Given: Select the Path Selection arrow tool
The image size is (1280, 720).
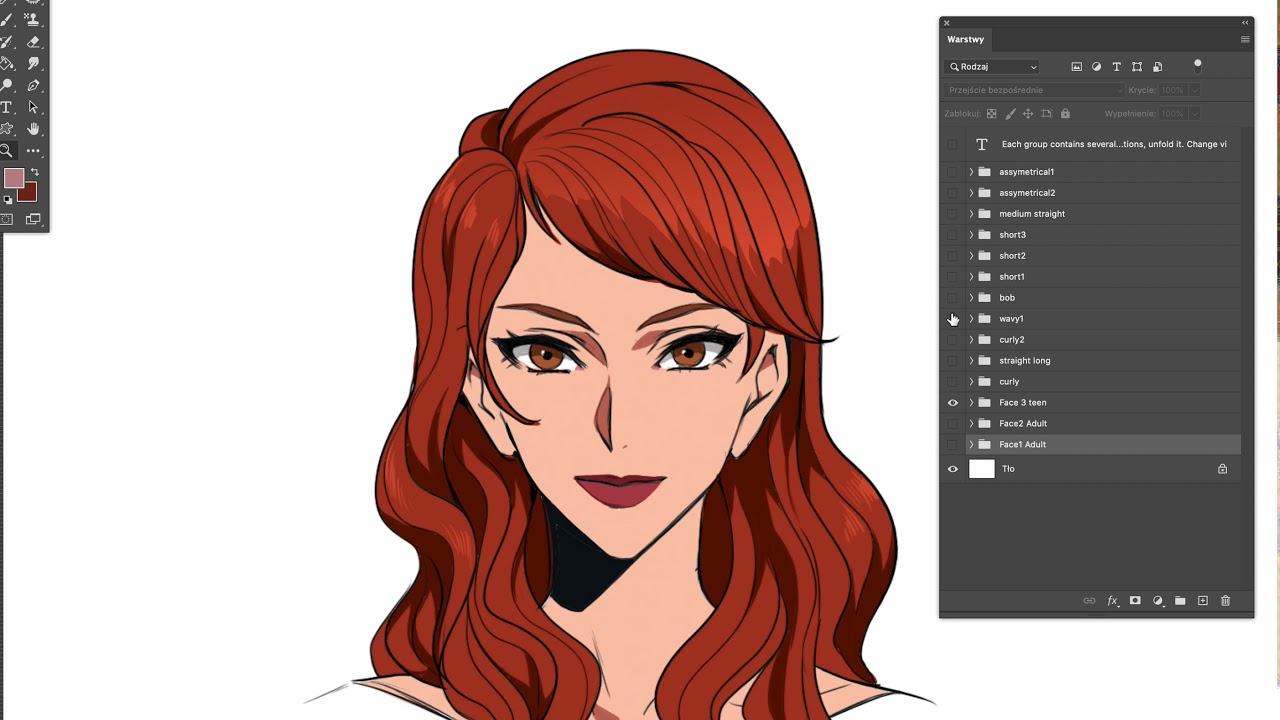Looking at the screenshot, I should 33,107.
